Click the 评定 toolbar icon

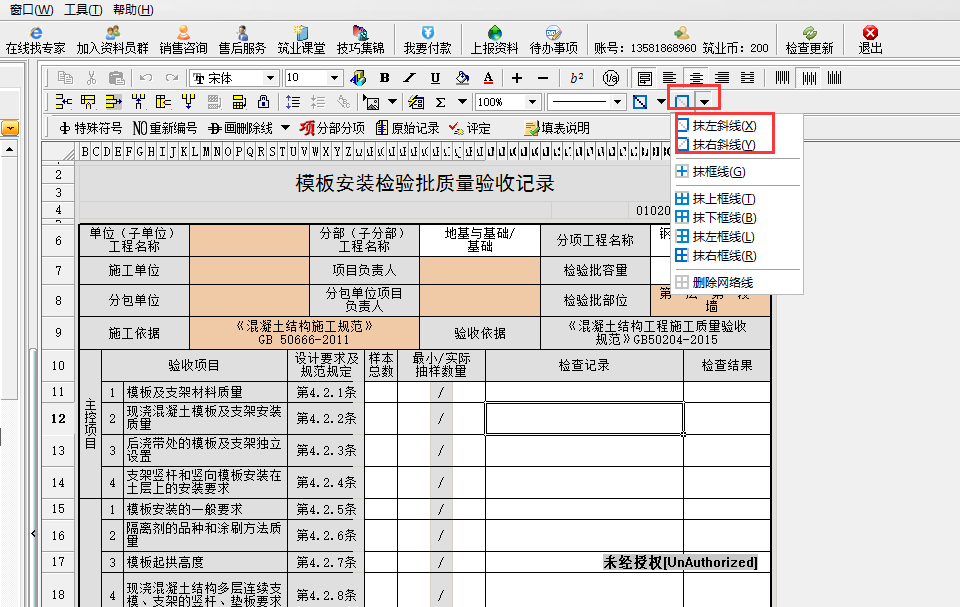click(x=470, y=128)
